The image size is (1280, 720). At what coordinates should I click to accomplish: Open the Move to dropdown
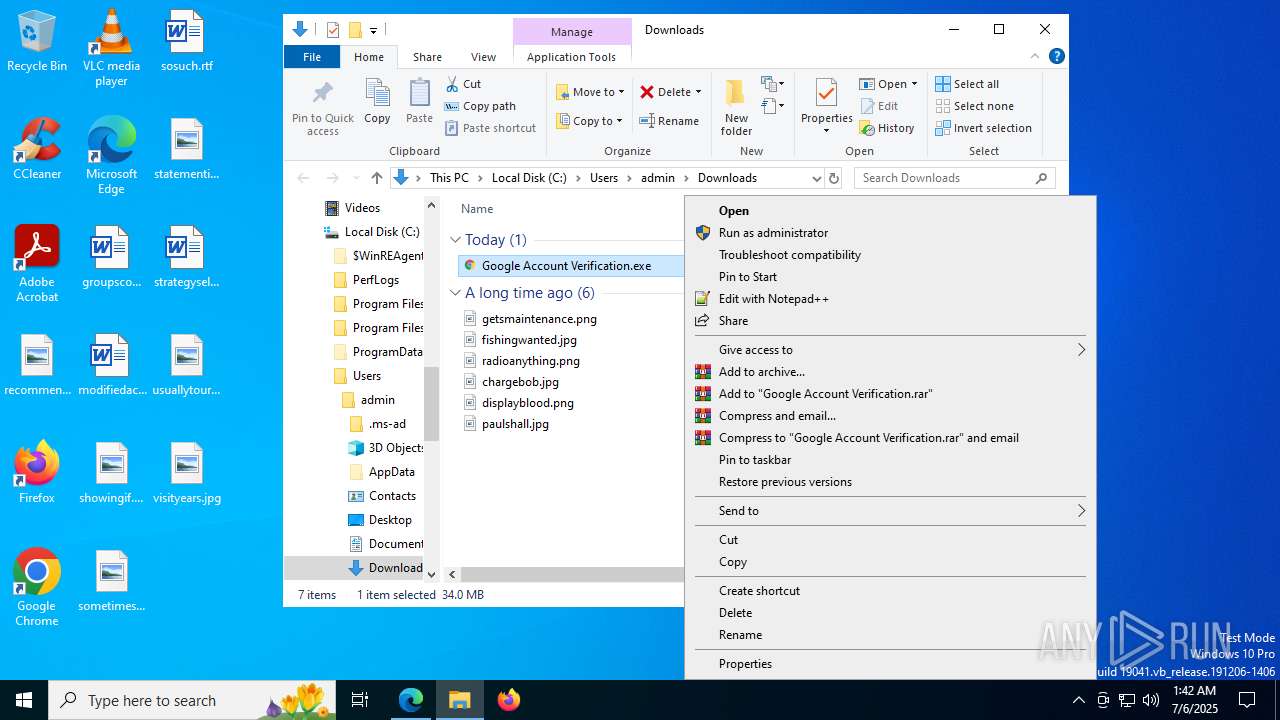pos(590,92)
